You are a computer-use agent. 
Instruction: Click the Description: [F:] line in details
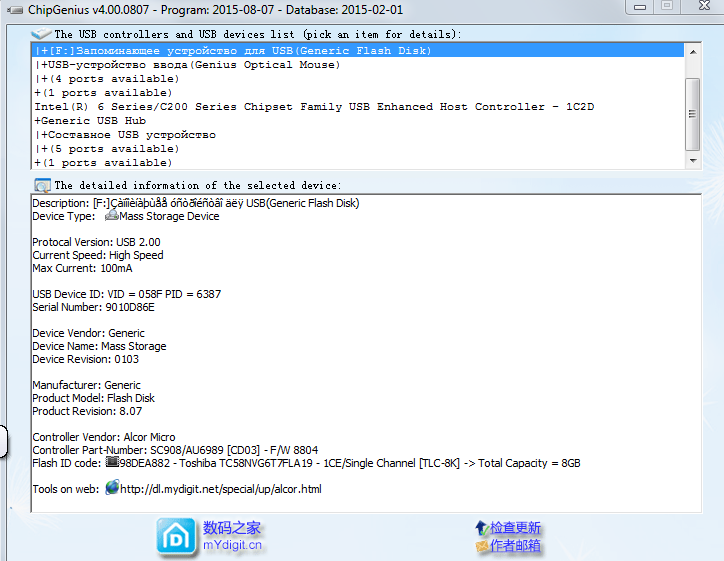coord(196,203)
